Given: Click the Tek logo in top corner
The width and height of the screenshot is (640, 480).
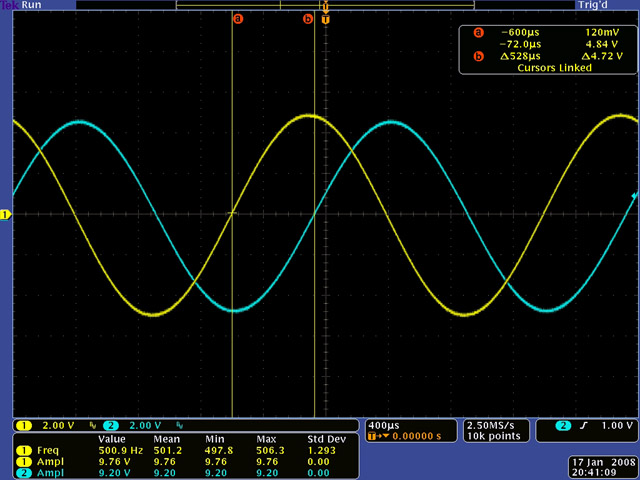Looking at the screenshot, I should click(7, 5).
